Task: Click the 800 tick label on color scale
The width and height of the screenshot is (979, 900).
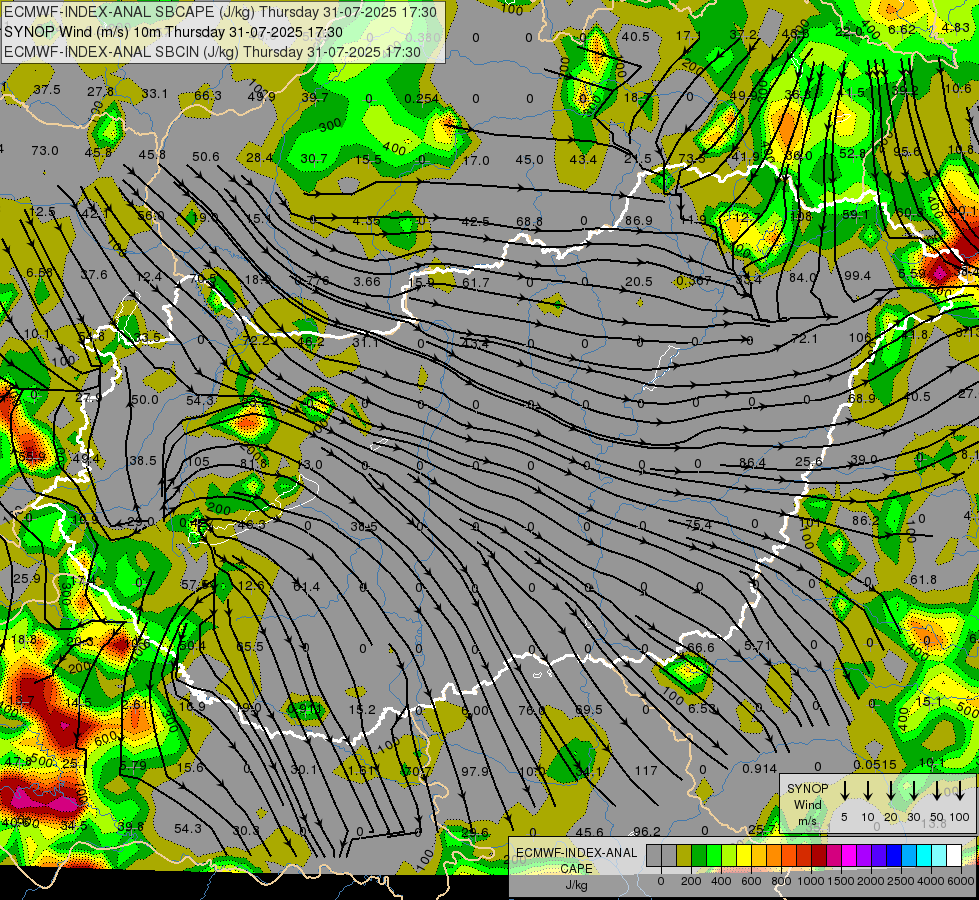Action: click(781, 881)
